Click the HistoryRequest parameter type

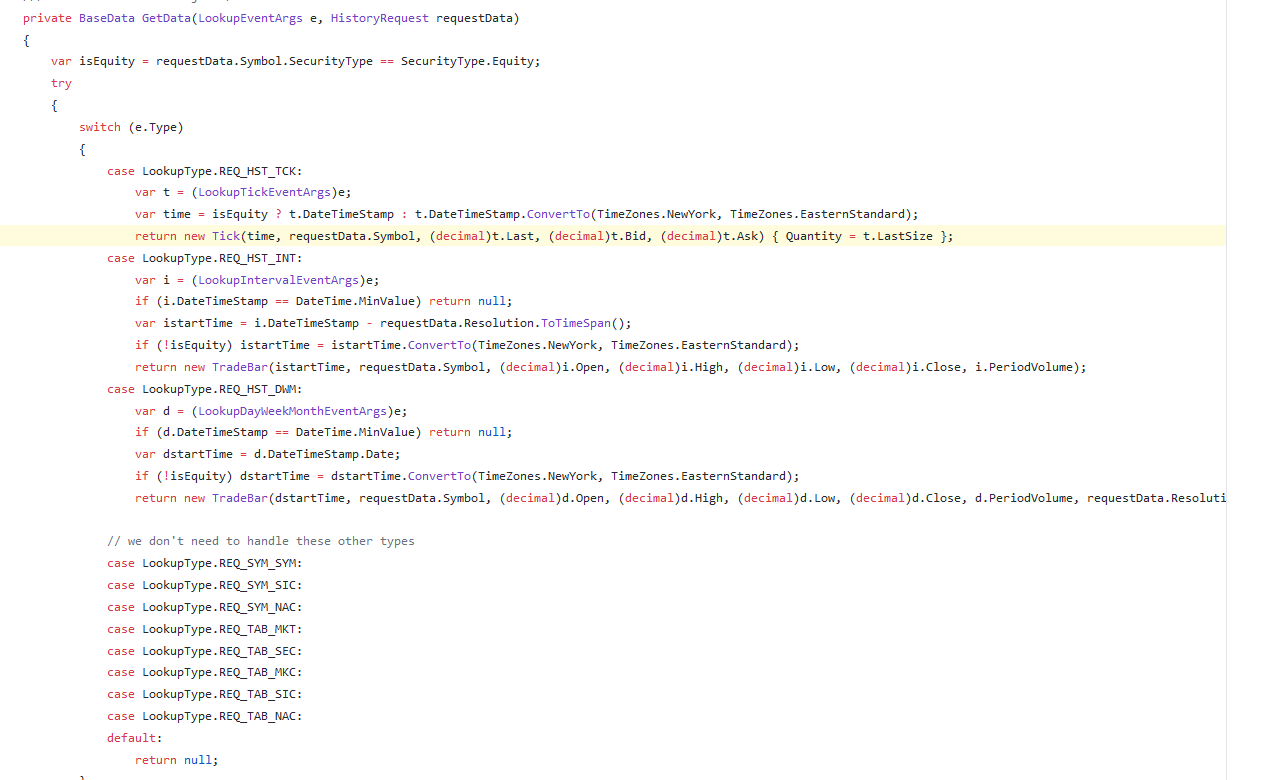point(379,17)
